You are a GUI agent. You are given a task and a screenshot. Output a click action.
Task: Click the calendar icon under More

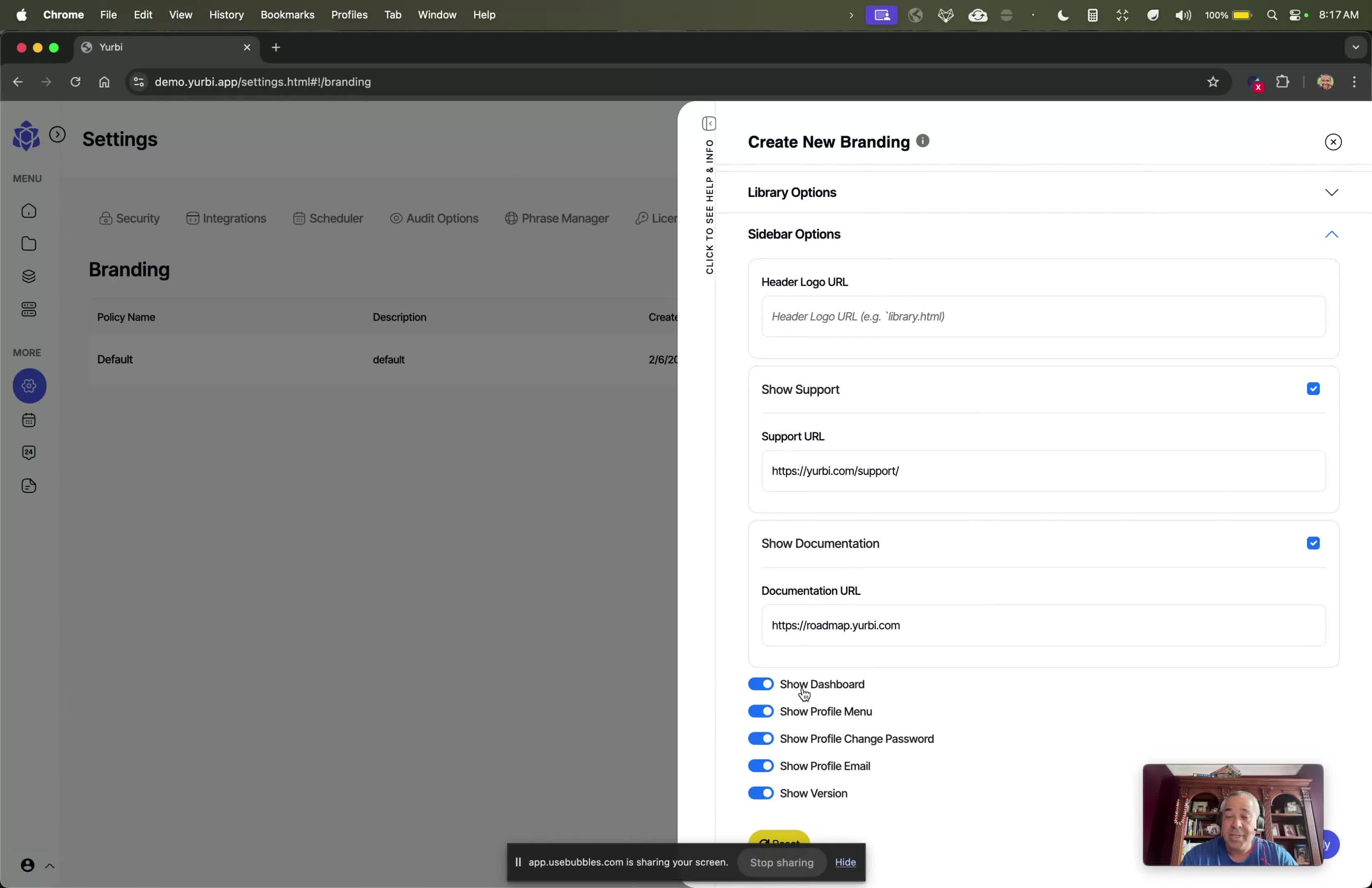tap(29, 421)
